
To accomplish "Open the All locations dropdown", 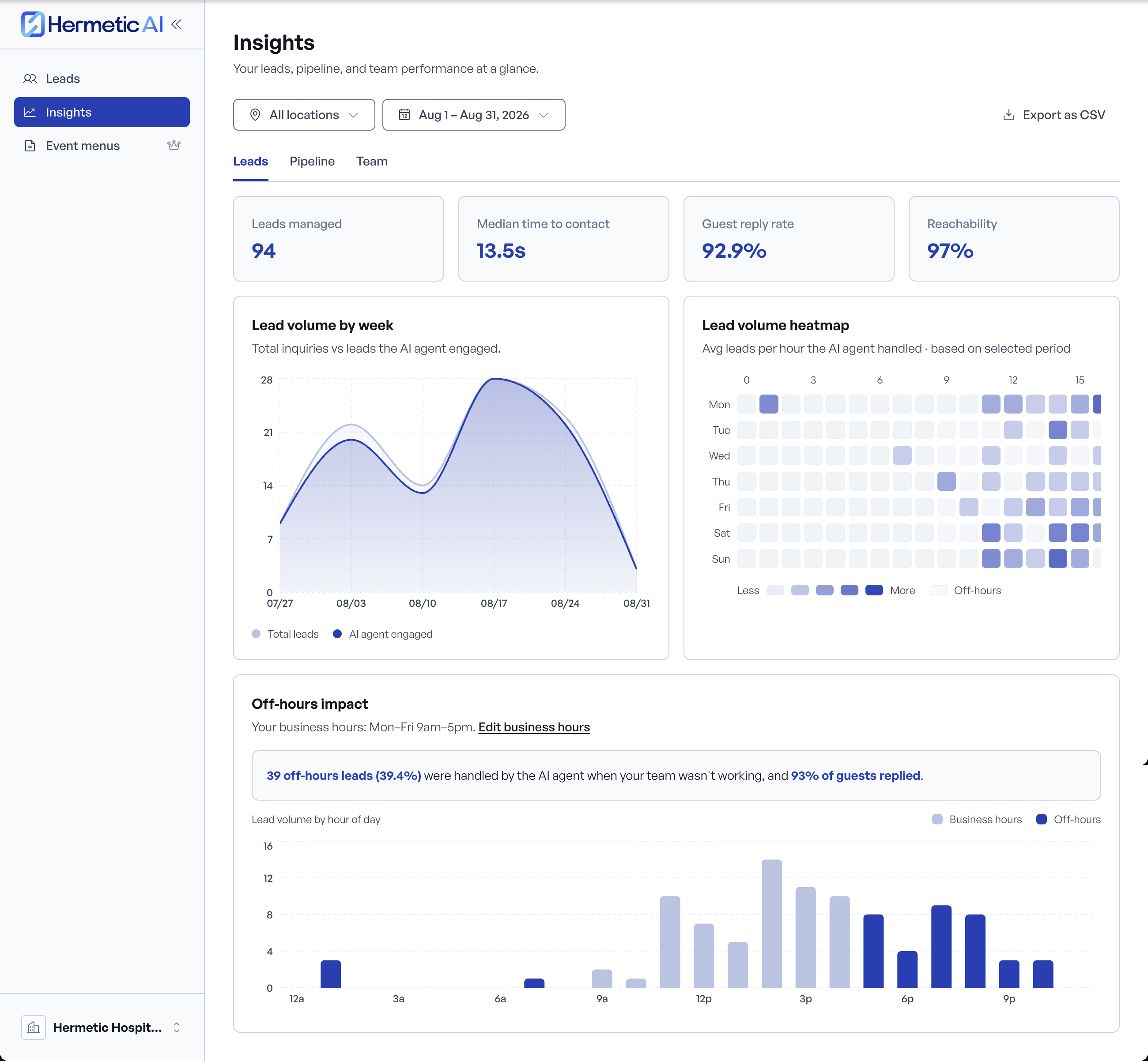I will (x=304, y=115).
